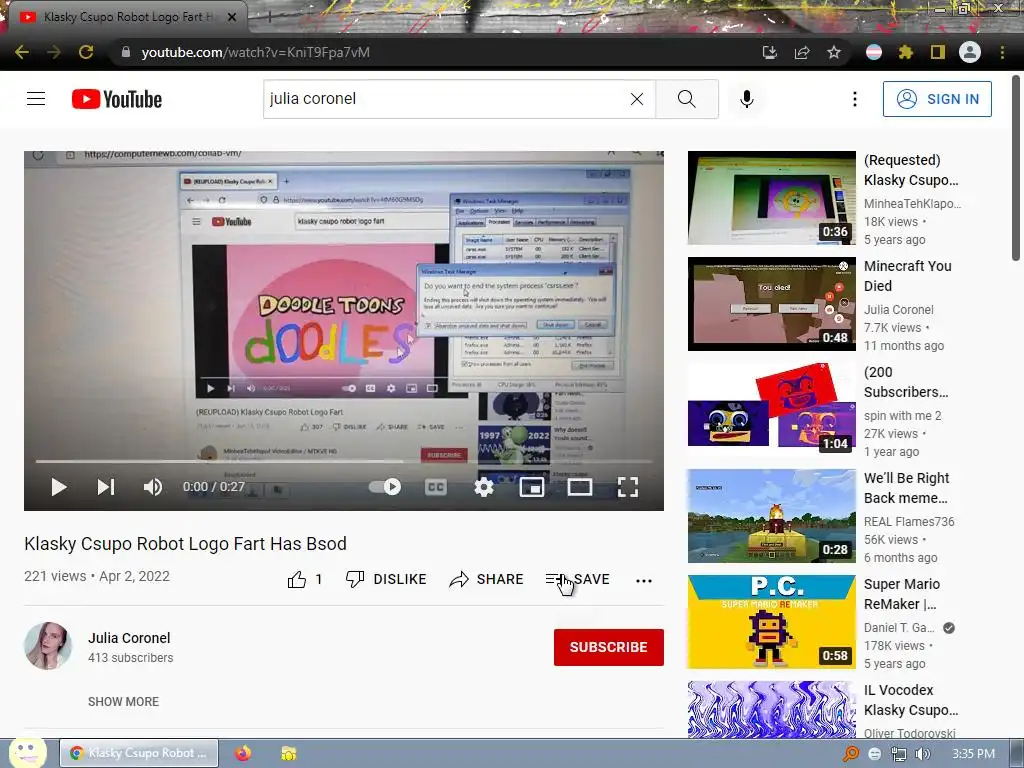Screen dimensions: 1024x768
Task: Clear the search box with the X
Action: pos(637,99)
